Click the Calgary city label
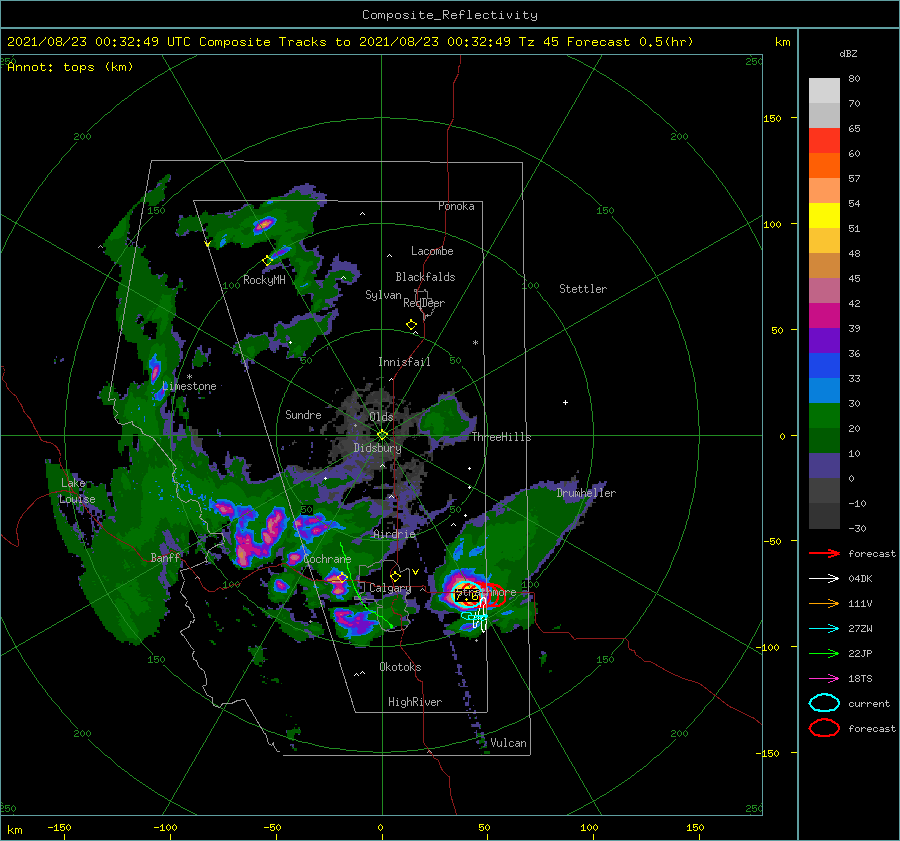Image resolution: width=900 pixels, height=841 pixels. (x=390, y=588)
